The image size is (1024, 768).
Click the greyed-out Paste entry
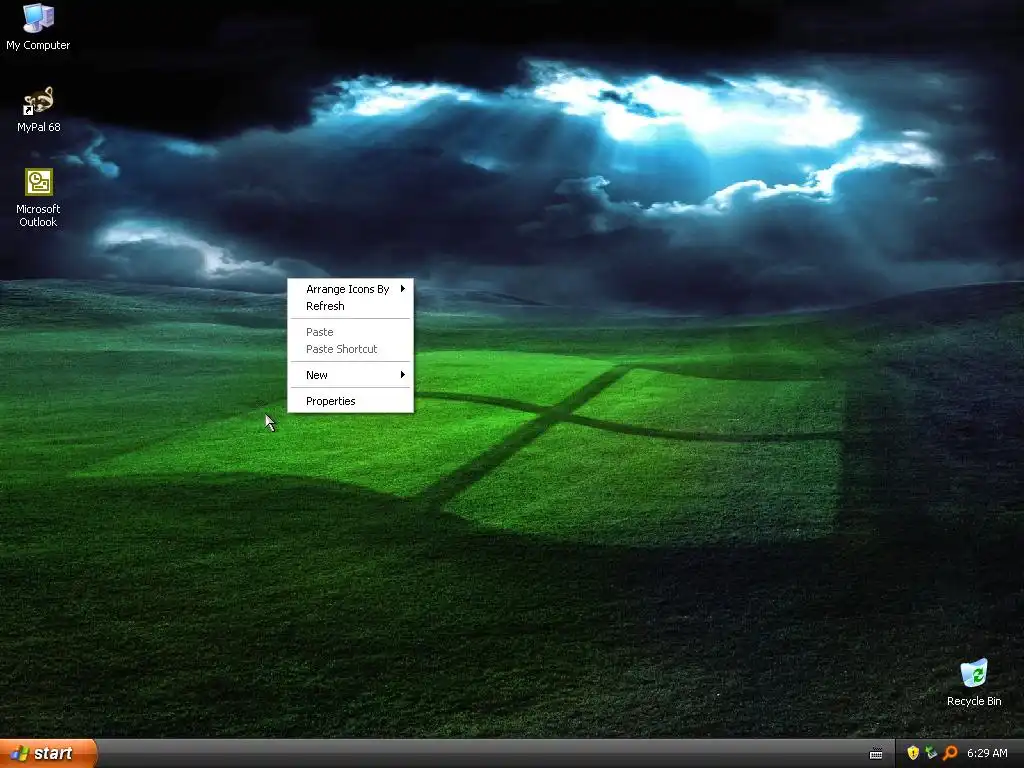point(351,332)
